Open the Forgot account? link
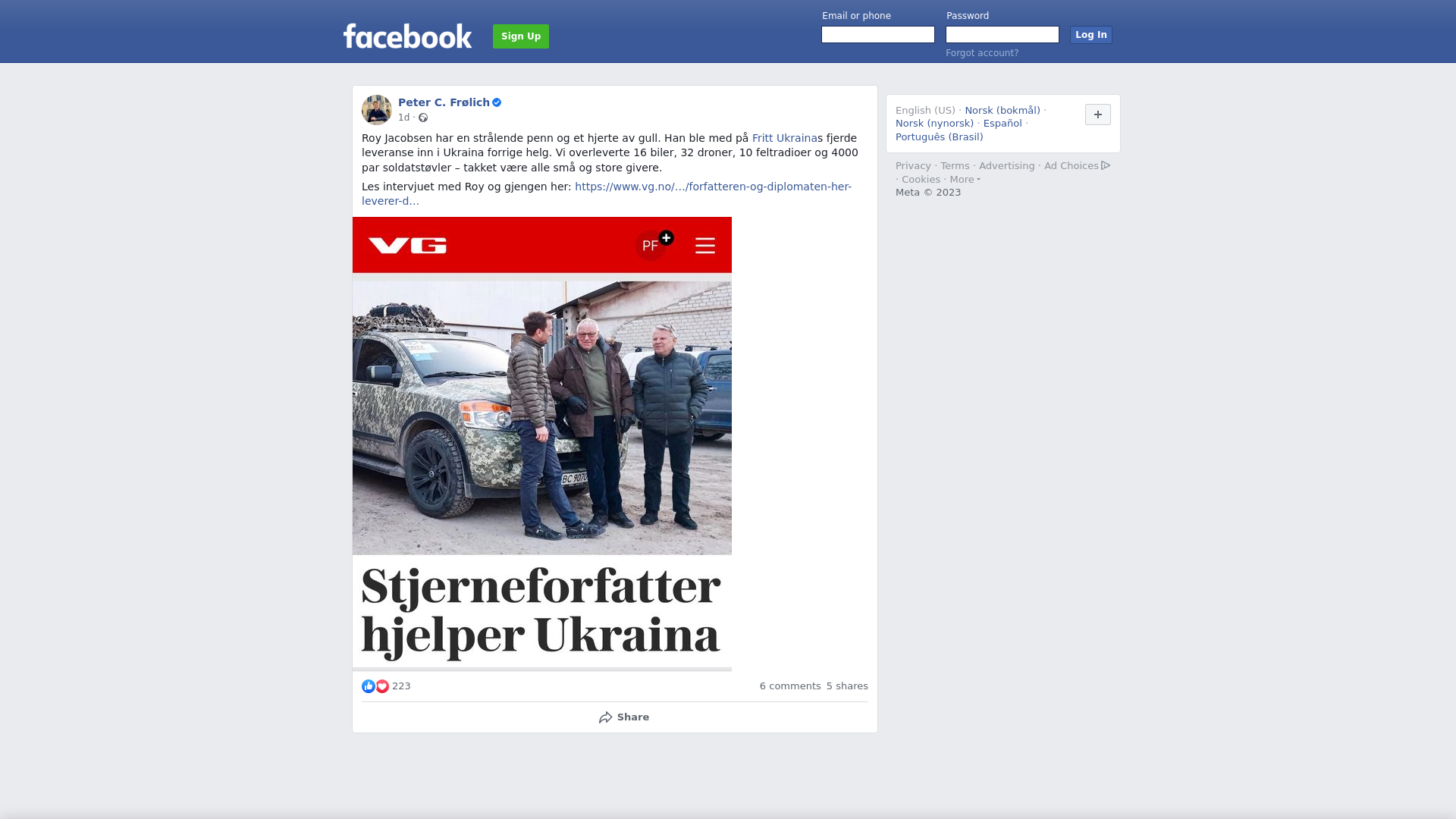The width and height of the screenshot is (1456, 819). coord(982,53)
